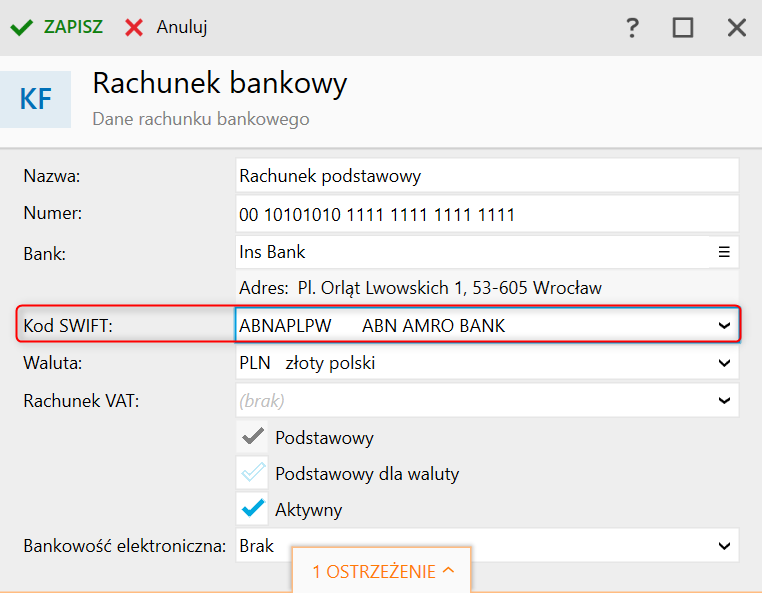Close the Rachunek bankowy dialog

[737, 28]
